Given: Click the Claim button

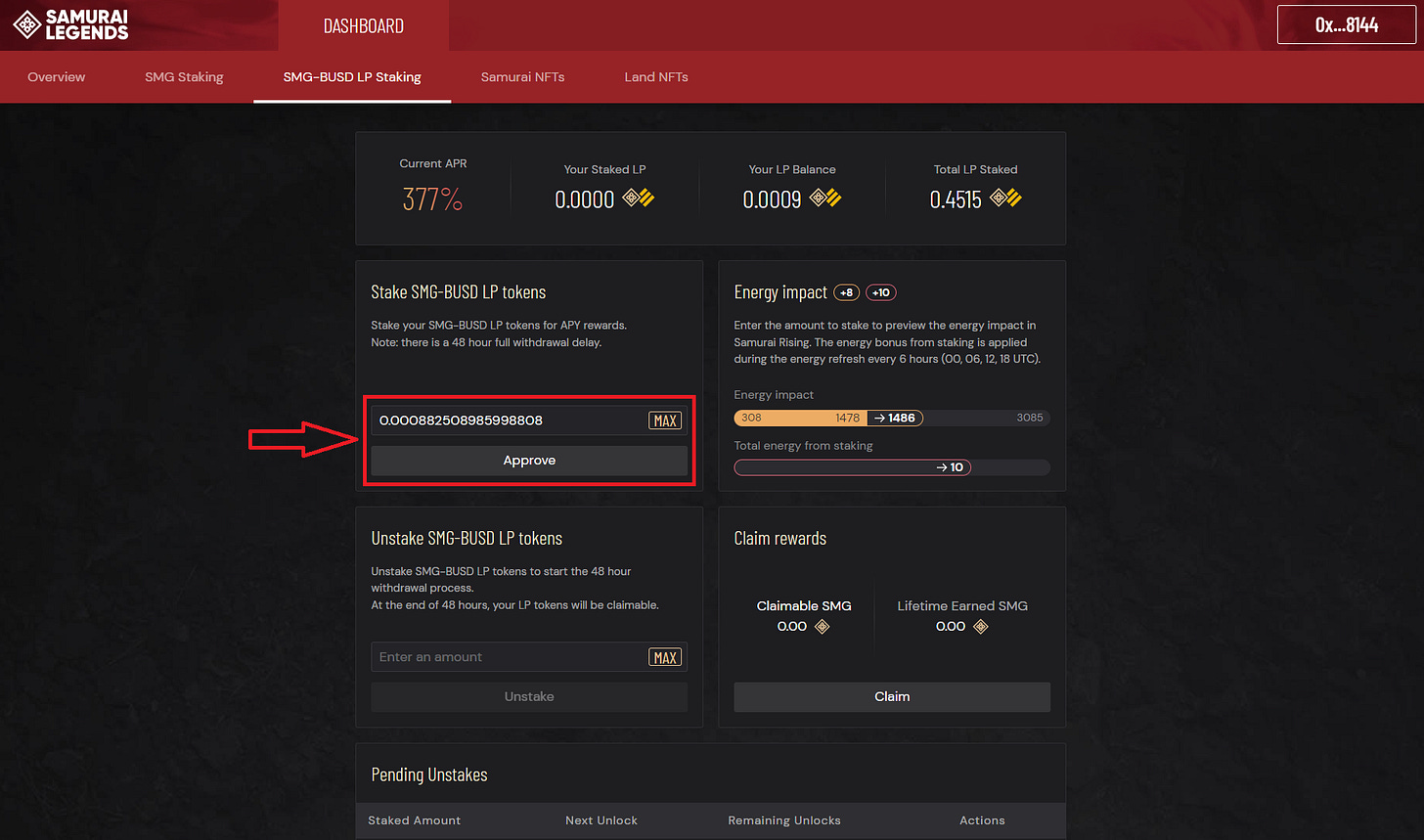Looking at the screenshot, I should pos(892,696).
